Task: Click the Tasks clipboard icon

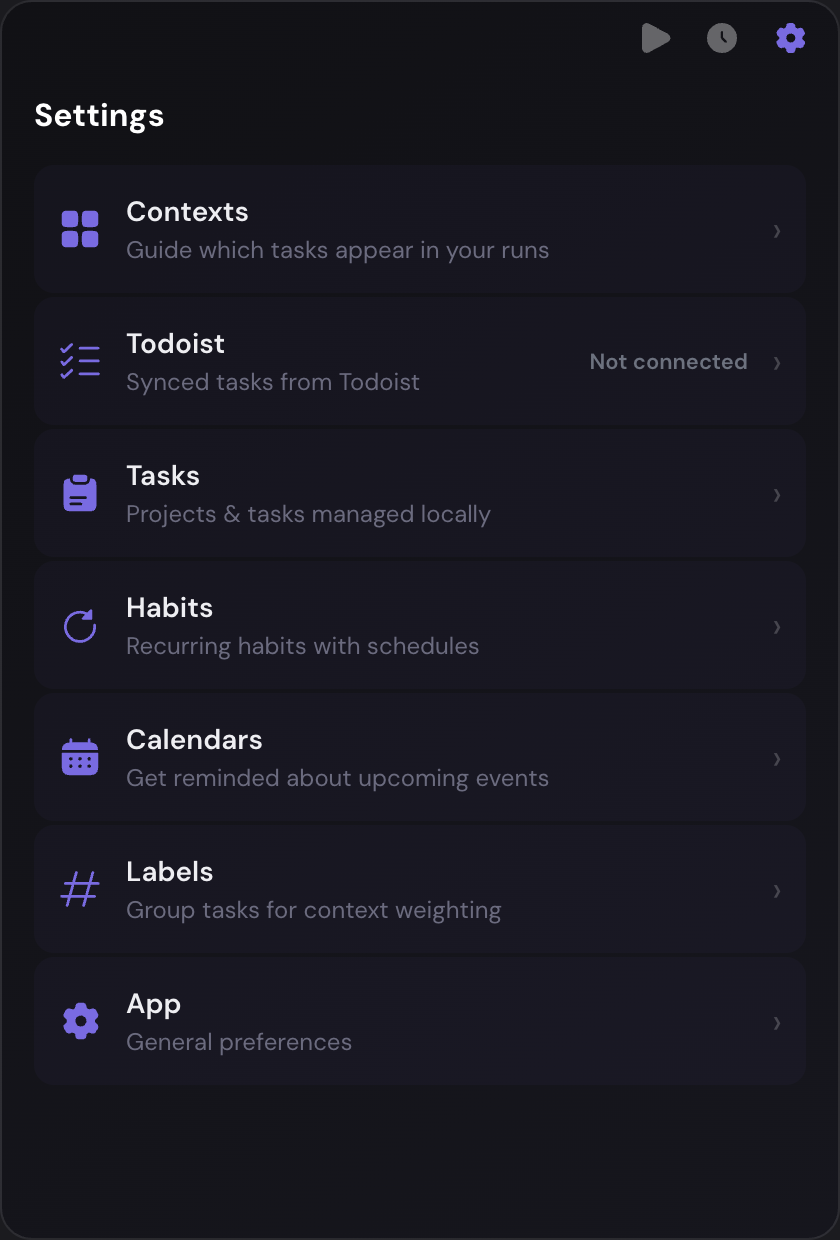Action: point(80,493)
